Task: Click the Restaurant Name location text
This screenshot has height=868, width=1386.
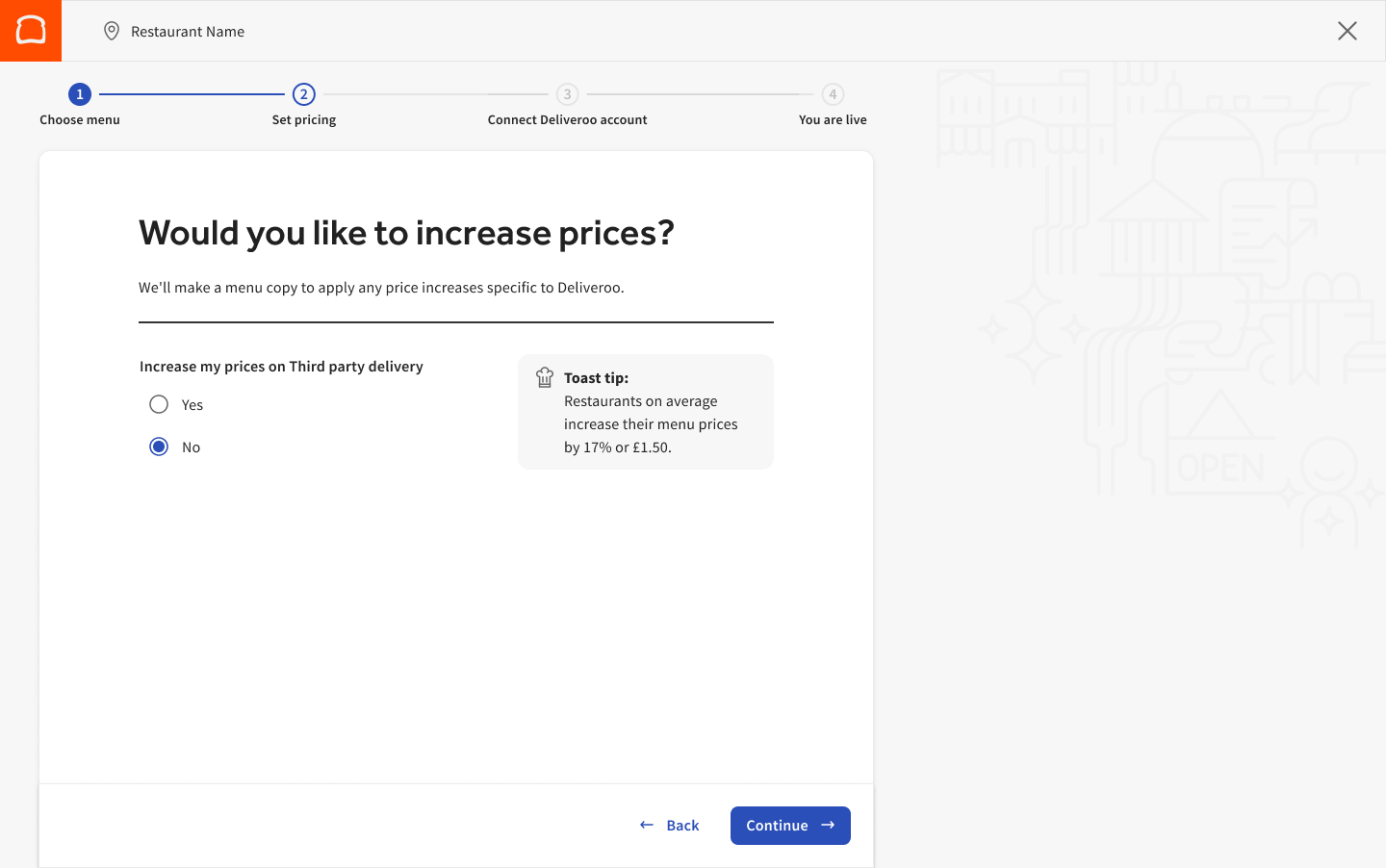Action: pyautogui.click(x=188, y=32)
